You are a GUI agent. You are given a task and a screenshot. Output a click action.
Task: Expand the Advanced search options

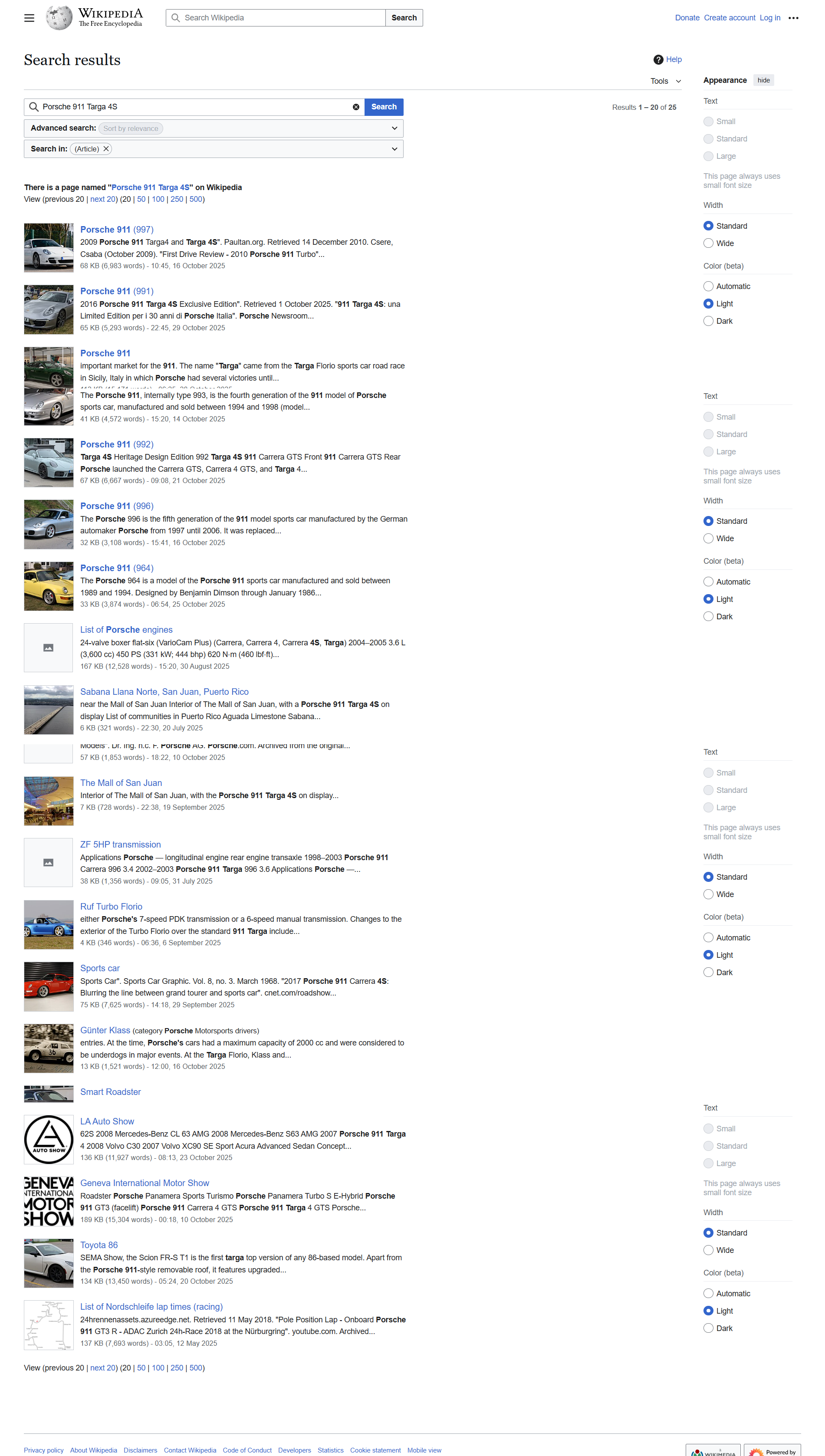[214, 128]
